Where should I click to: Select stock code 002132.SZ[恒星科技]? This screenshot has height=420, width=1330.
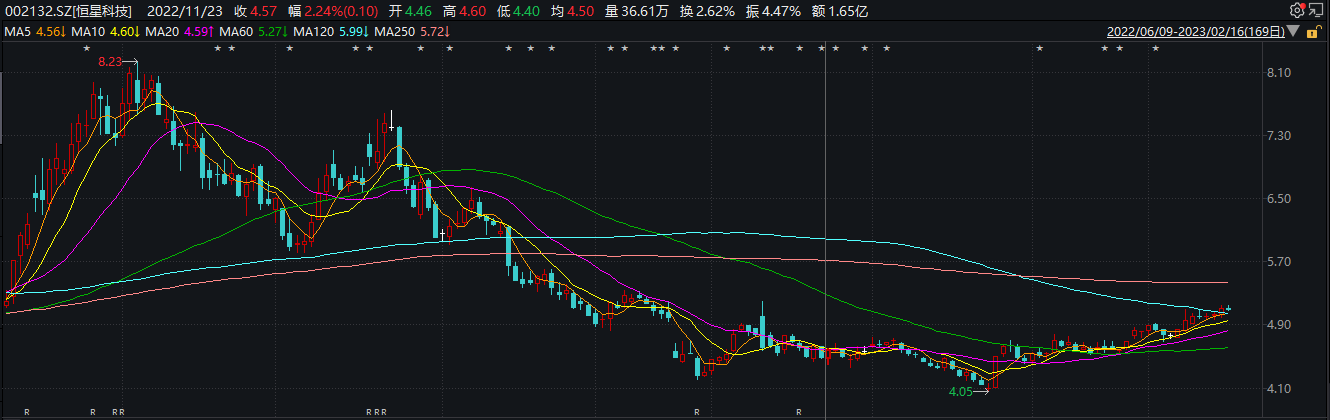tap(67, 11)
